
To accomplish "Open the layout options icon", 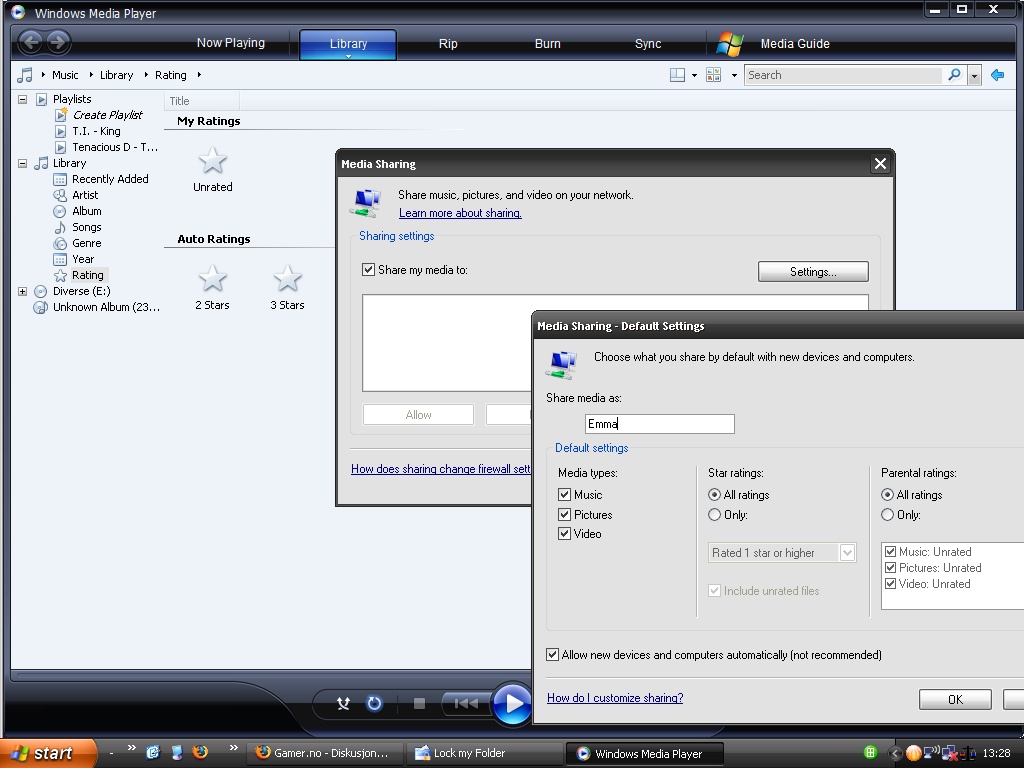I will (677, 75).
